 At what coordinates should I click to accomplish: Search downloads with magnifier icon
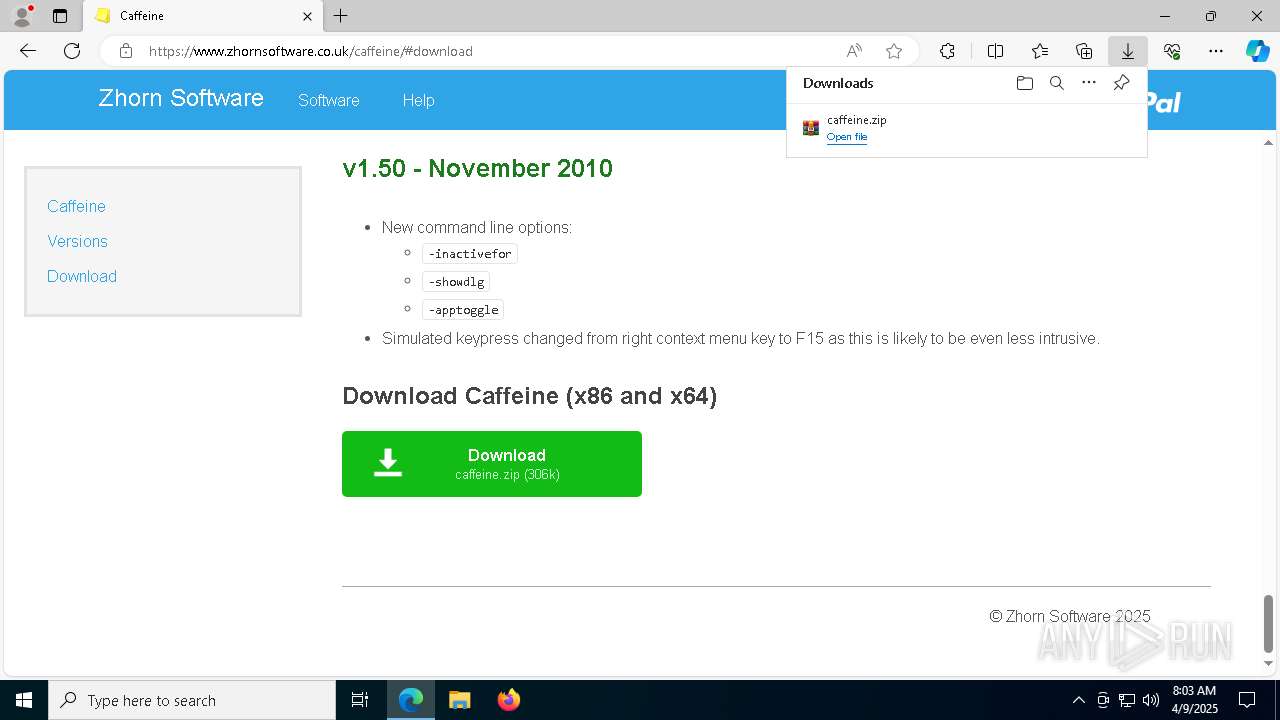point(1056,83)
